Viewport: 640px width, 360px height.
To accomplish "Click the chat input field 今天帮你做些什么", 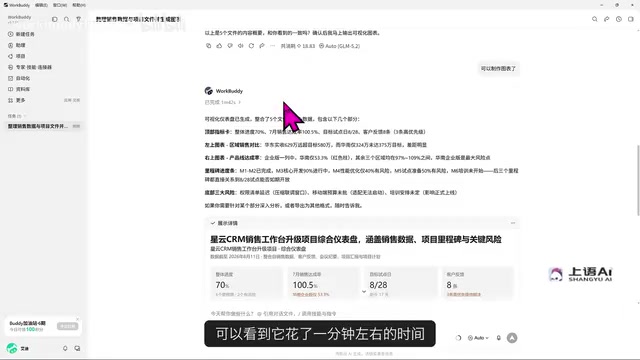I will coord(273,314).
